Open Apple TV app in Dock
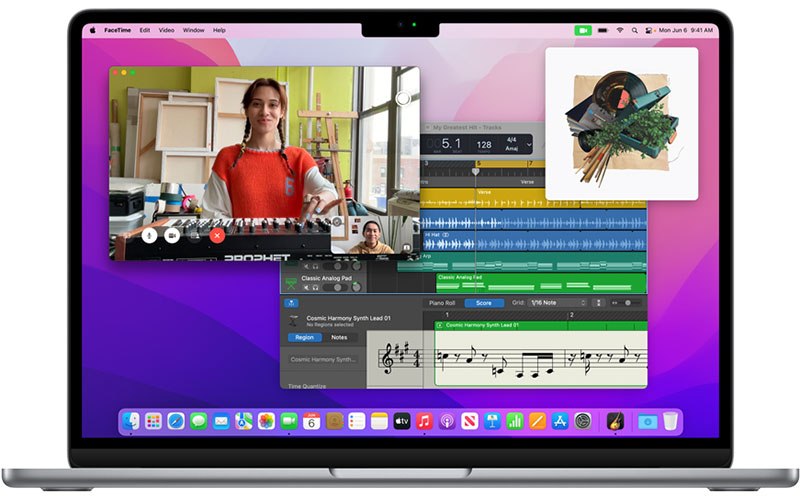This screenshot has width=800, height=500. pos(402,422)
